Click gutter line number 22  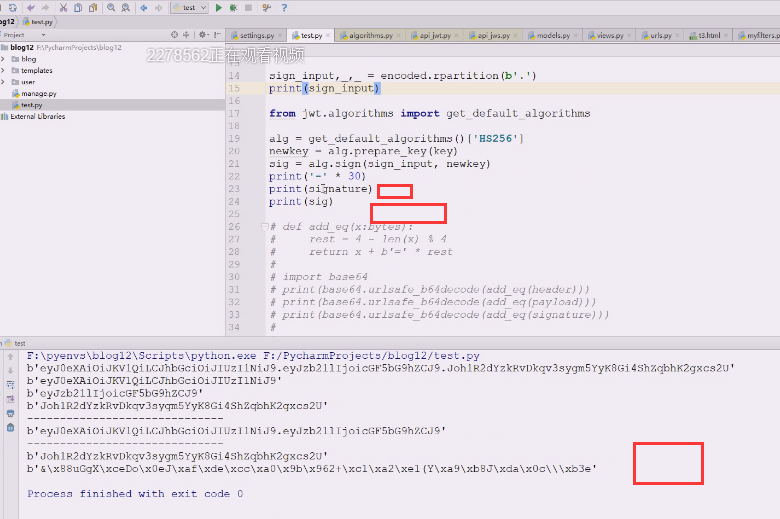(x=234, y=177)
